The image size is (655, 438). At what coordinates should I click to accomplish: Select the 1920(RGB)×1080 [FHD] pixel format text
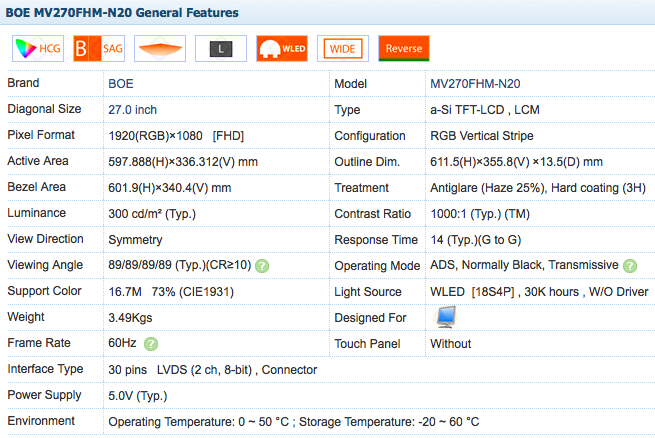click(x=176, y=136)
